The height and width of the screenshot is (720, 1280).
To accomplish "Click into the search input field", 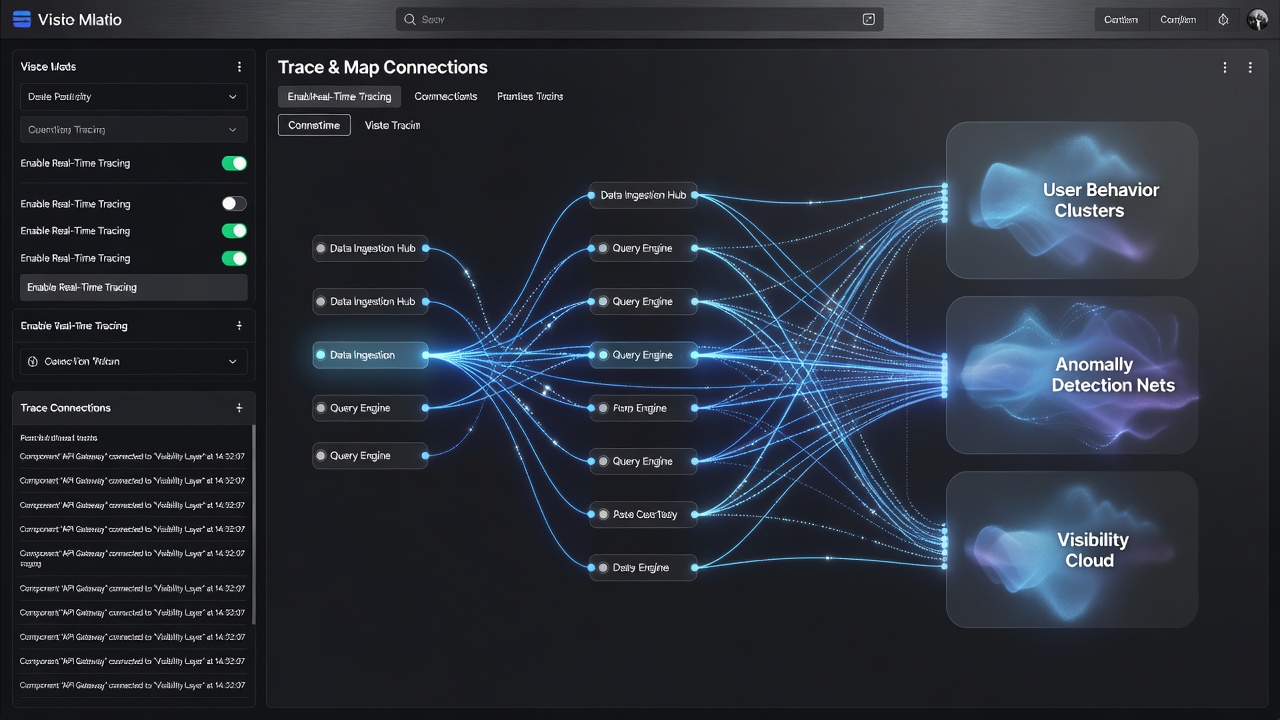I will point(640,19).
